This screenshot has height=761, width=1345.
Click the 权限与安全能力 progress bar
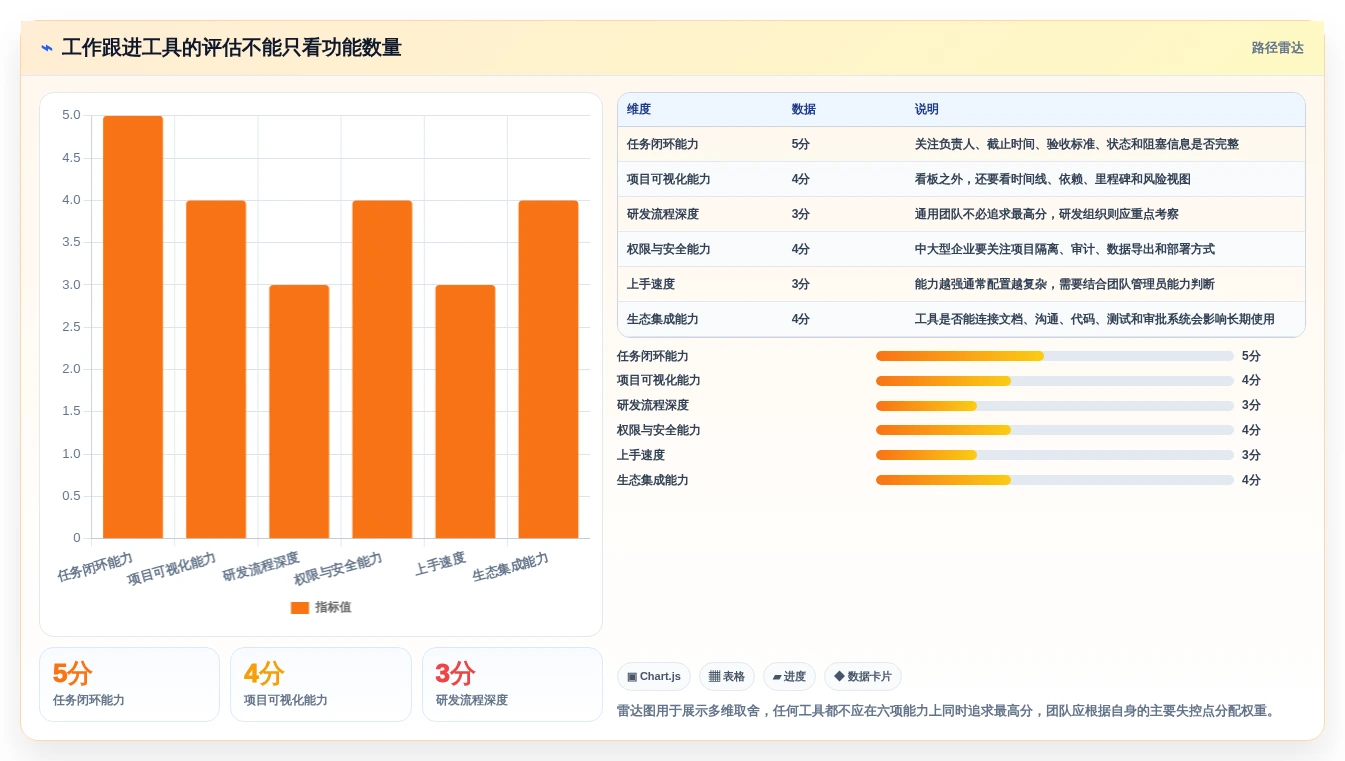click(1054, 430)
